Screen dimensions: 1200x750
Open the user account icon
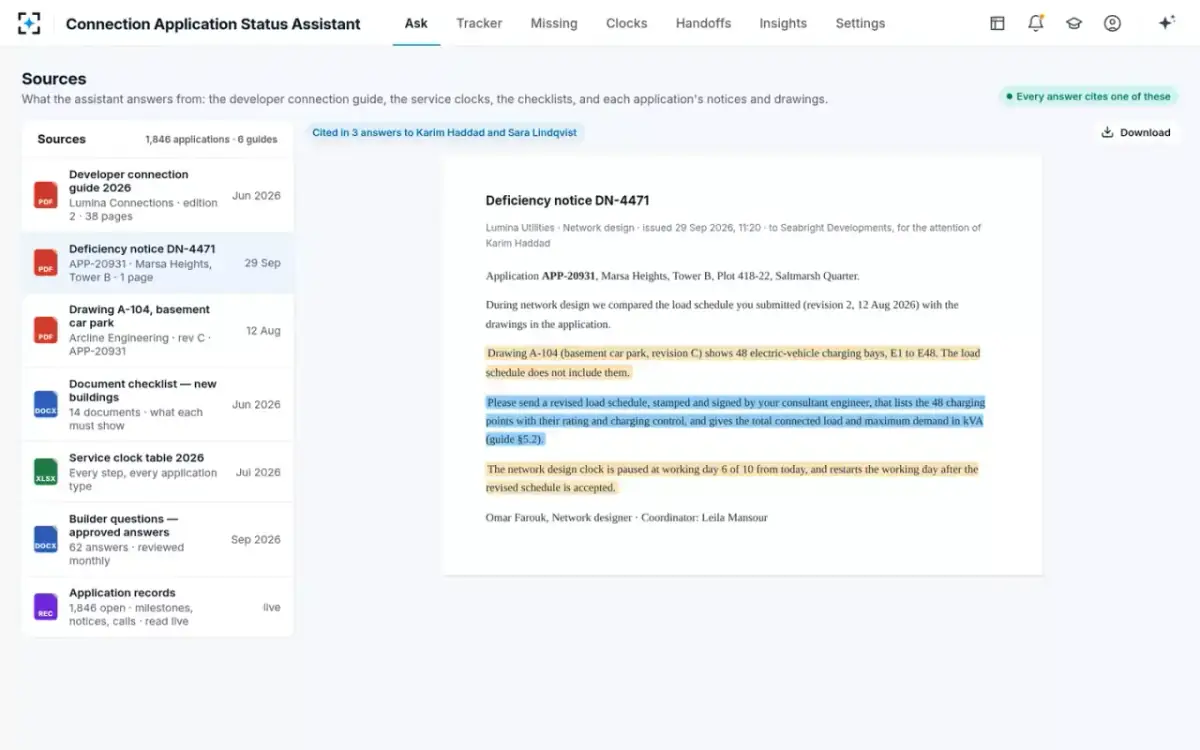coord(1112,23)
